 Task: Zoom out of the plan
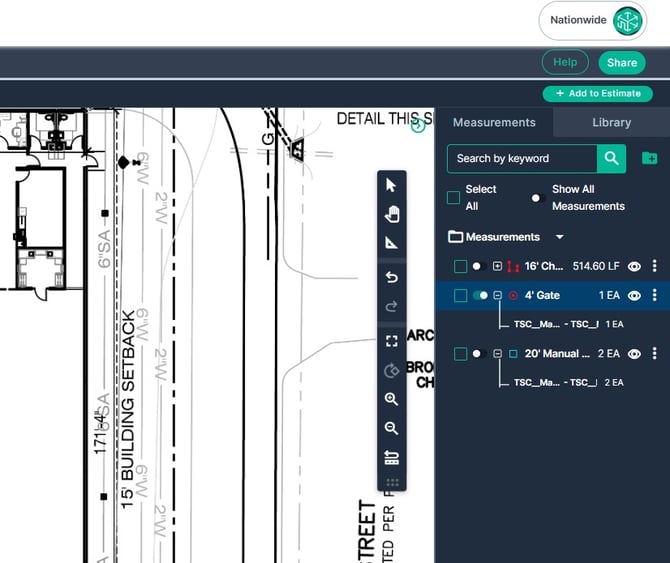coord(391,428)
